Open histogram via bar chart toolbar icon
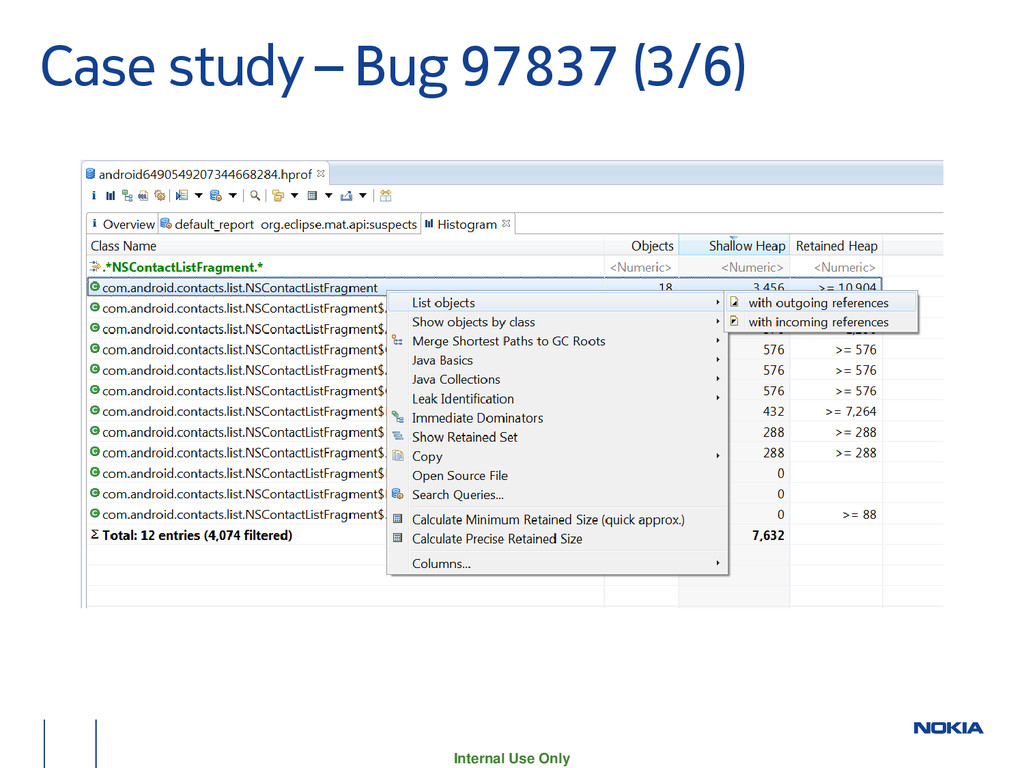The height and width of the screenshot is (768, 1024). pos(110,196)
